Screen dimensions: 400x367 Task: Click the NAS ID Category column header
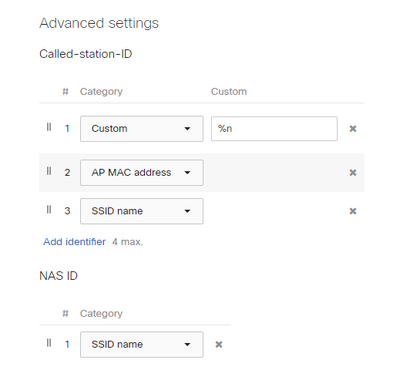pos(101,314)
